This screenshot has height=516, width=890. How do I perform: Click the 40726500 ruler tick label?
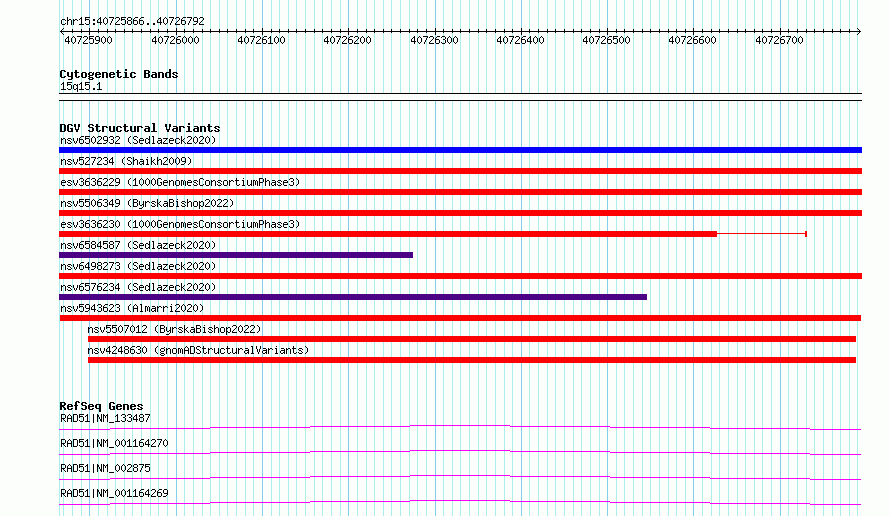pyautogui.click(x=606, y=40)
